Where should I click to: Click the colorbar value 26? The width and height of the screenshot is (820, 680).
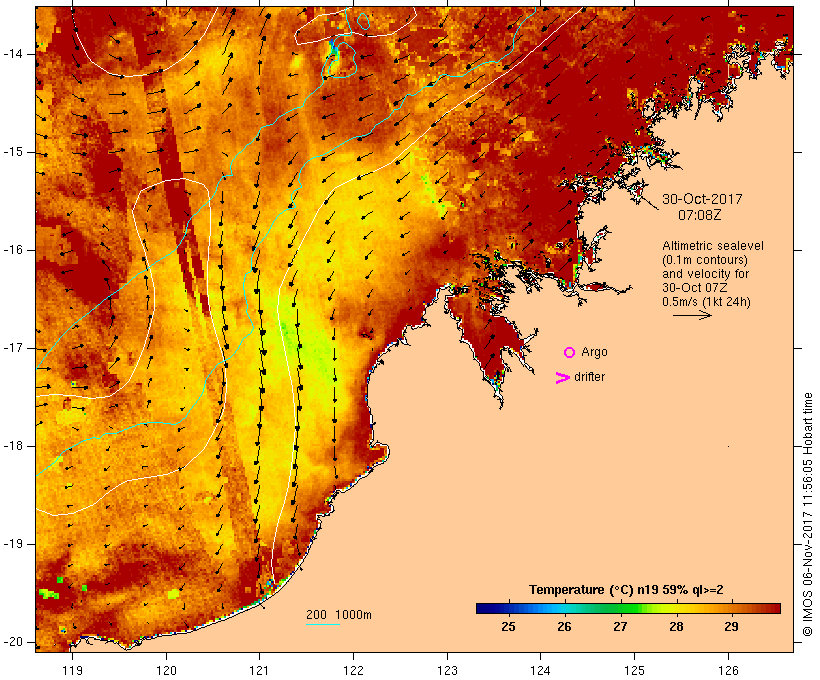click(564, 626)
